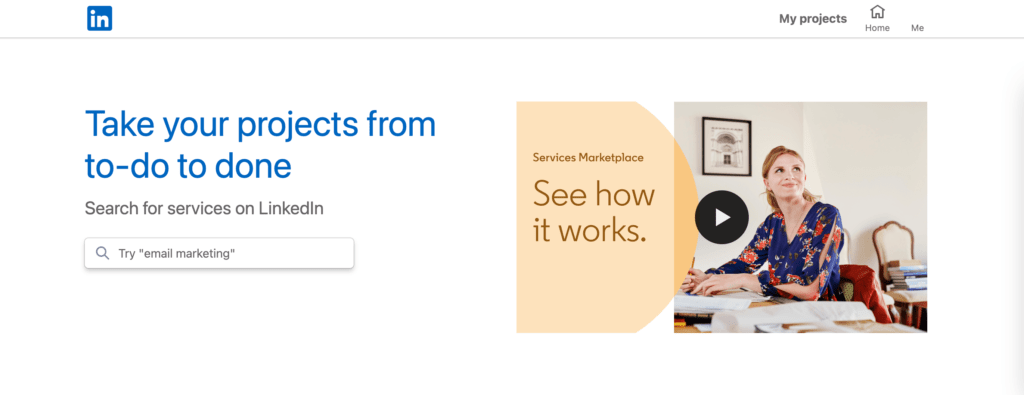Click the magnifying glass search icon
The height and width of the screenshot is (395, 1024).
(x=103, y=253)
